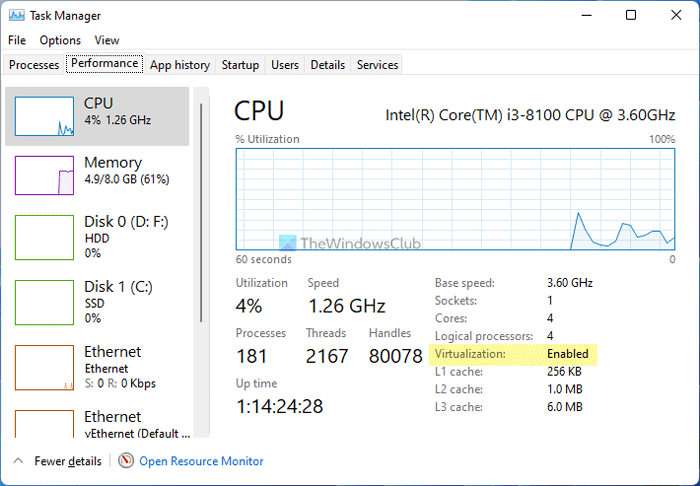Click the L2 cache 1.0 MB value
This screenshot has width=700, height=486.
point(565,389)
